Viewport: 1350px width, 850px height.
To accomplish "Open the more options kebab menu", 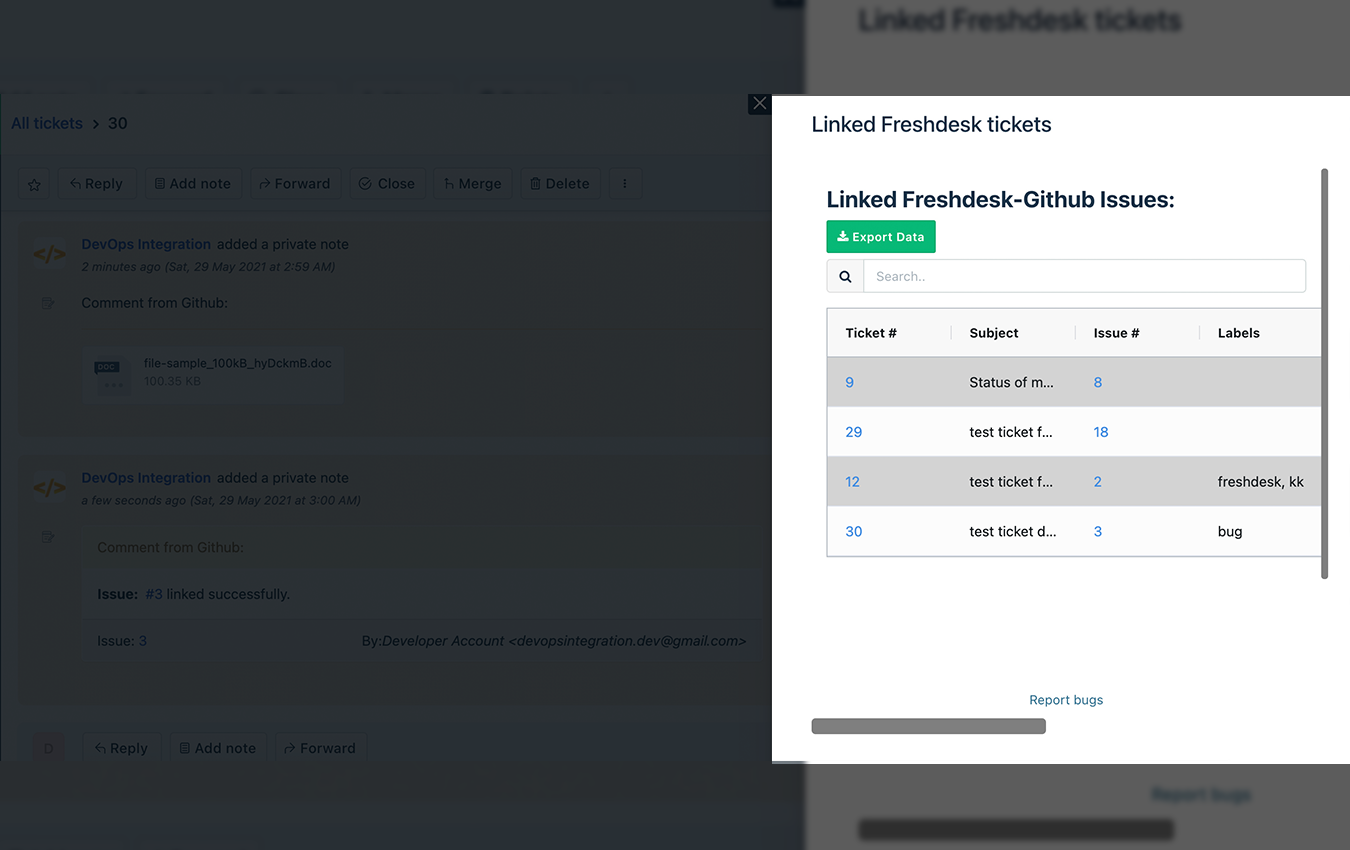I will [625, 184].
